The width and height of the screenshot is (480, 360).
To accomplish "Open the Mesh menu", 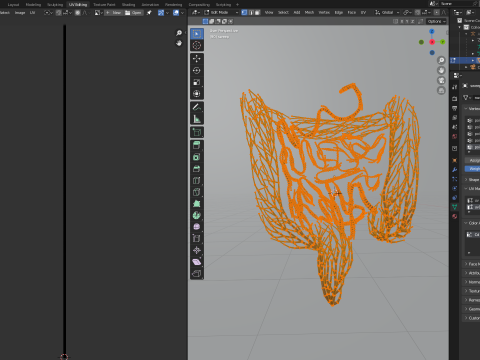I will click(x=309, y=13).
